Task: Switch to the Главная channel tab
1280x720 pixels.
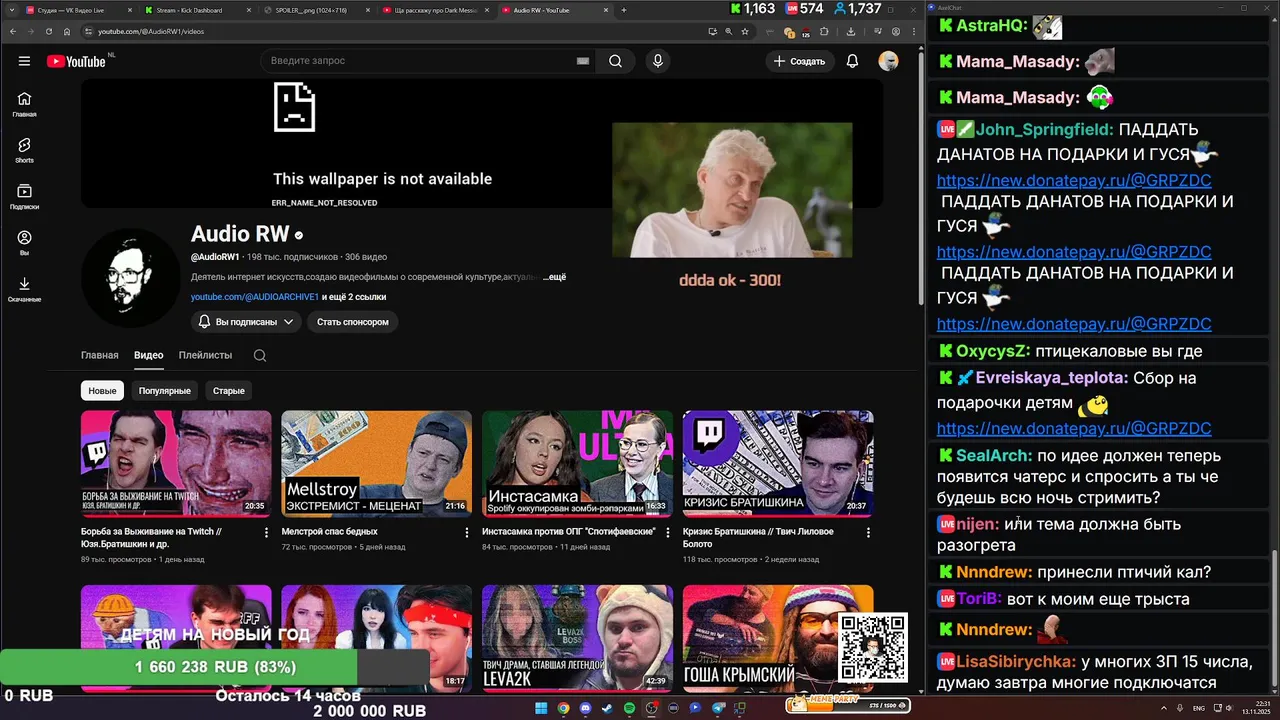Action: tap(99, 355)
